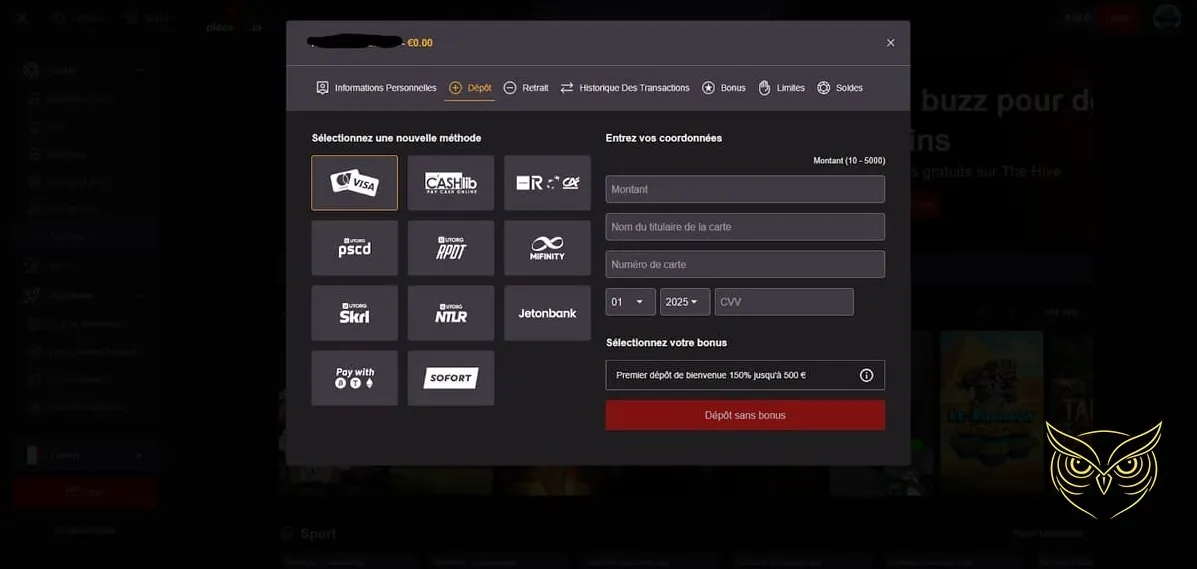The height and width of the screenshot is (569, 1197).
Task: Select the welcome bonus 150% option
Action: click(x=730, y=375)
